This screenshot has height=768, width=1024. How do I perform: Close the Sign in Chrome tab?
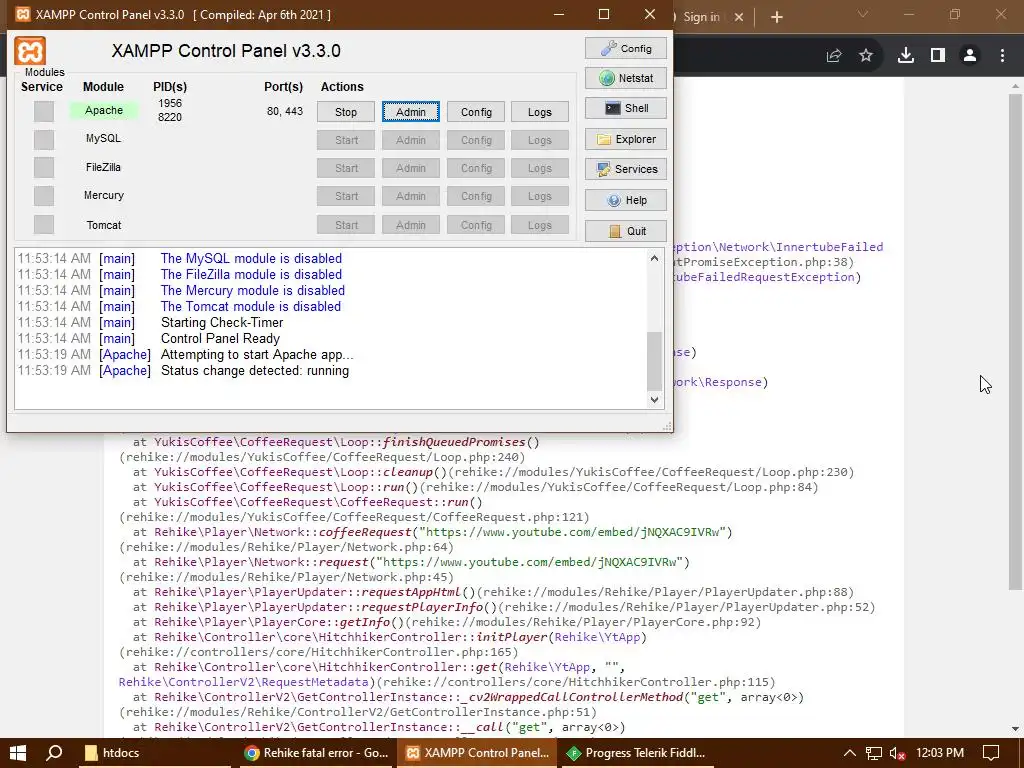[x=739, y=17]
